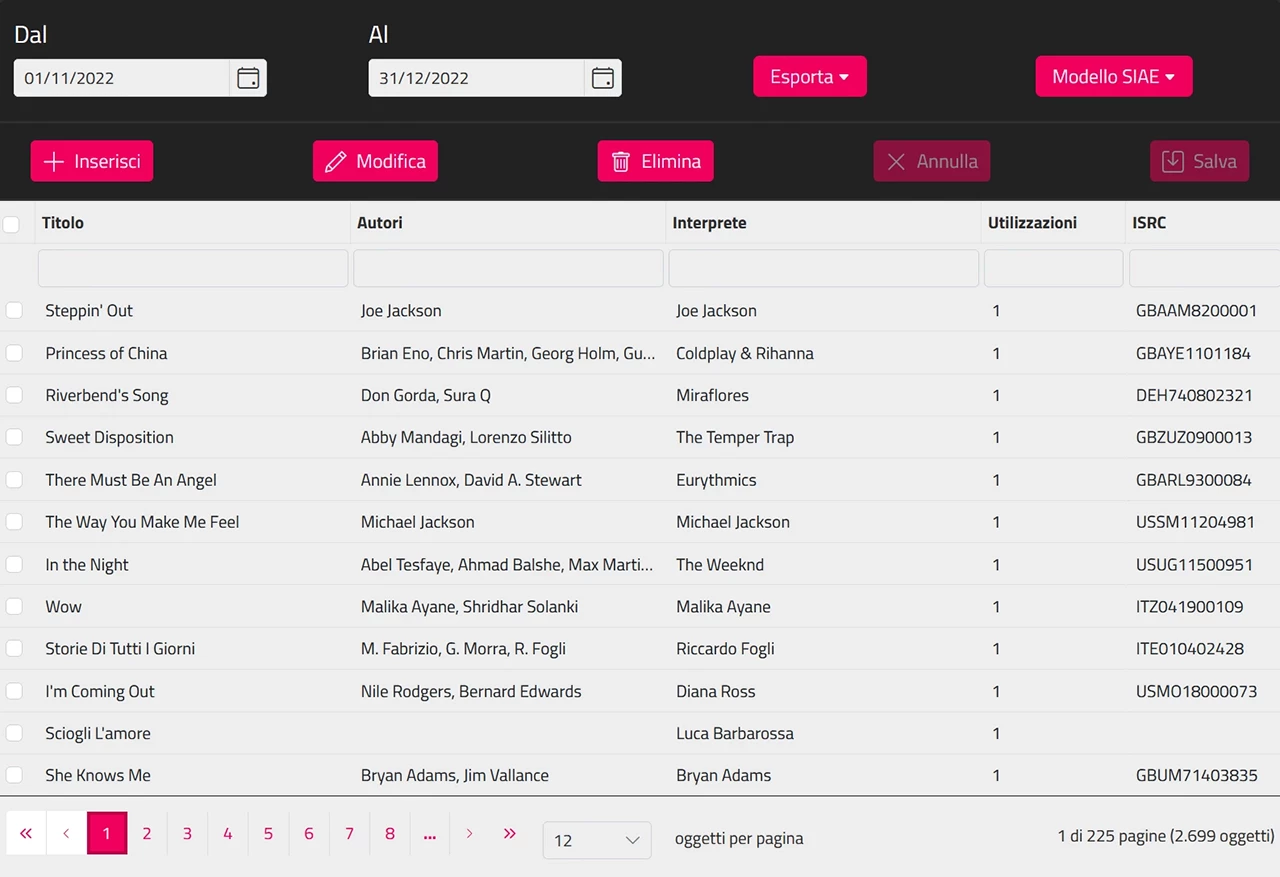Click the interpreter 'Eurythmics'

point(716,480)
